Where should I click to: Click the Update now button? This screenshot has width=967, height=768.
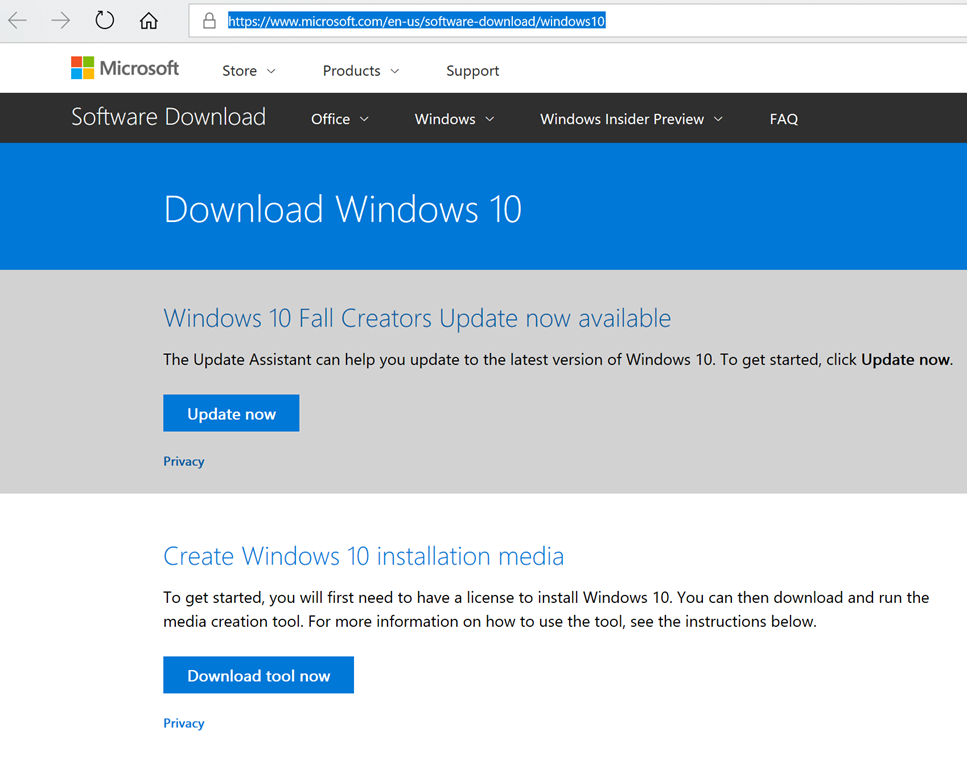click(231, 414)
